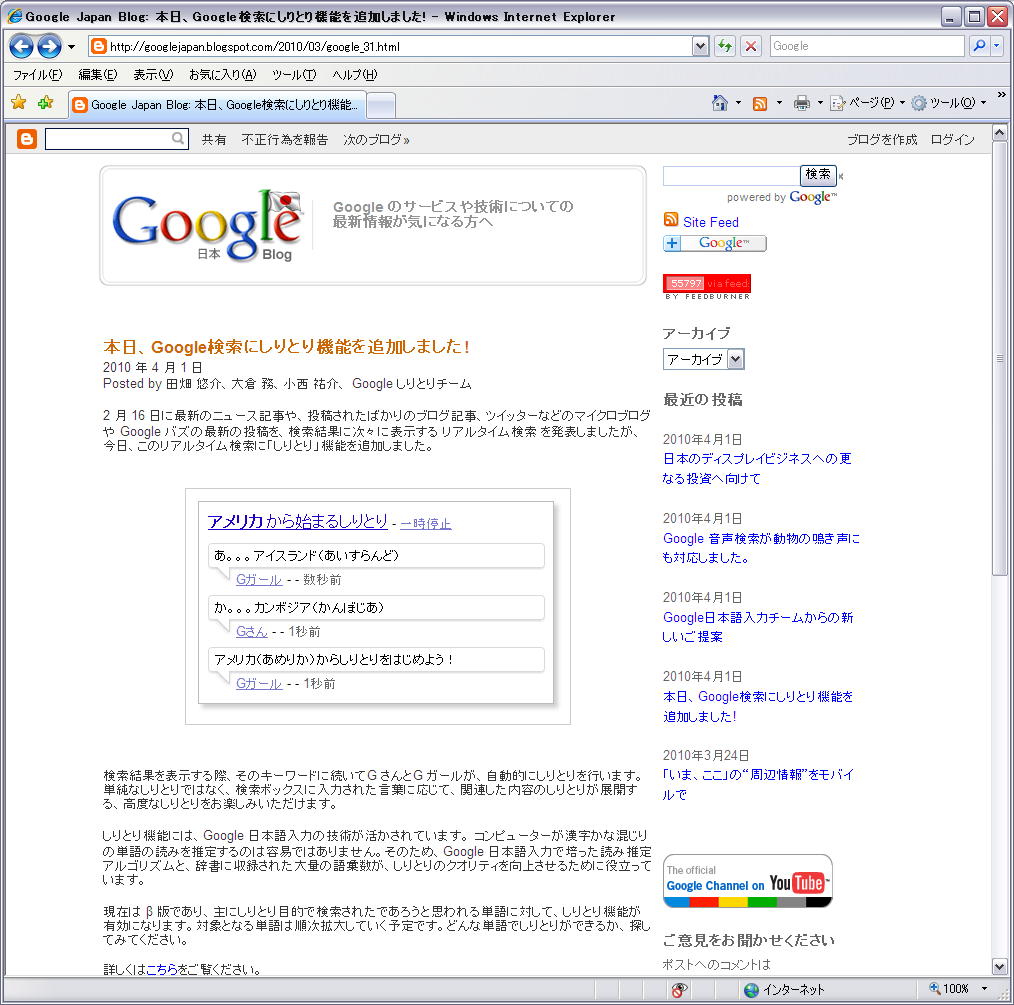This screenshot has height=1005, width=1014.
Task: Click the red FeedBurner 55797 counter badge
Action: click(707, 286)
